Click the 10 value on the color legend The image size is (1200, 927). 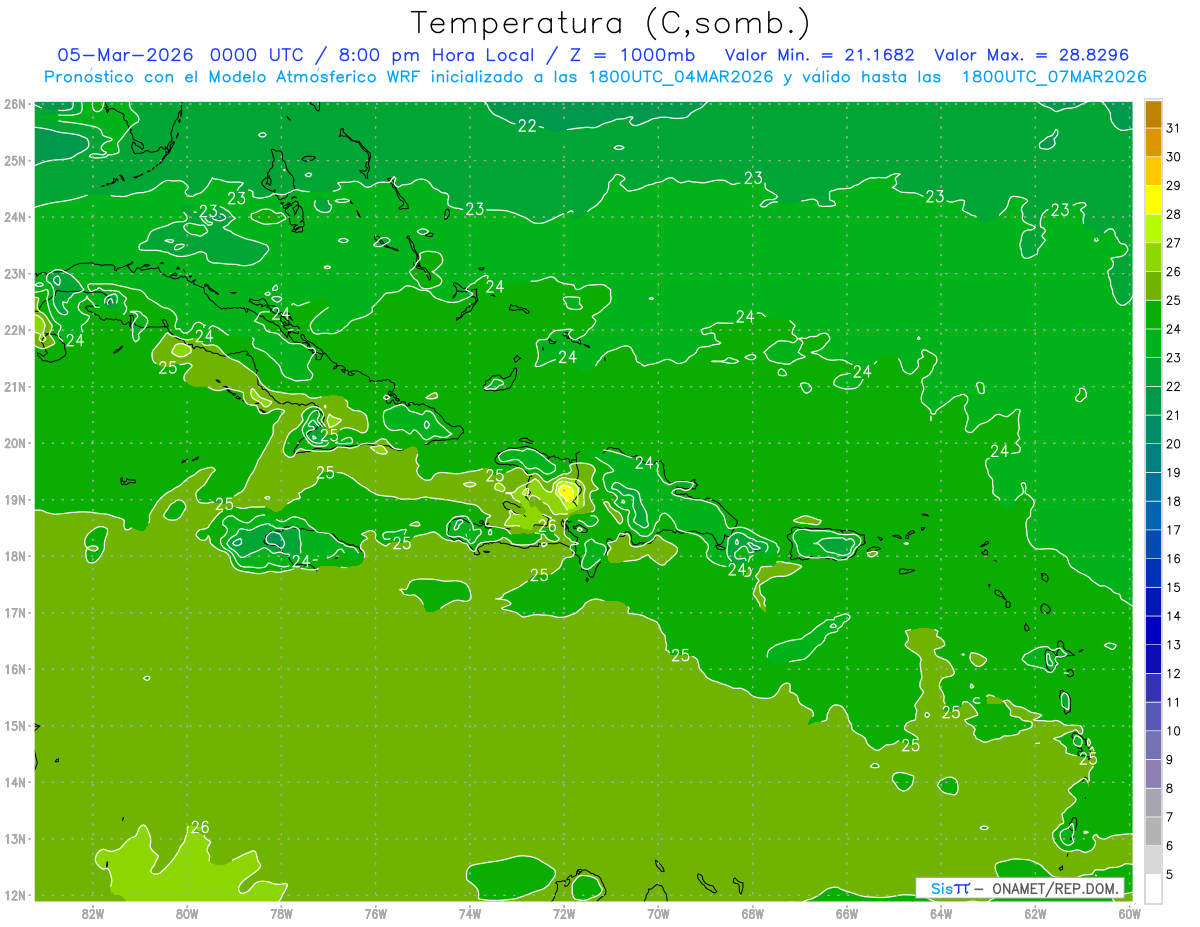pyautogui.click(x=1174, y=731)
